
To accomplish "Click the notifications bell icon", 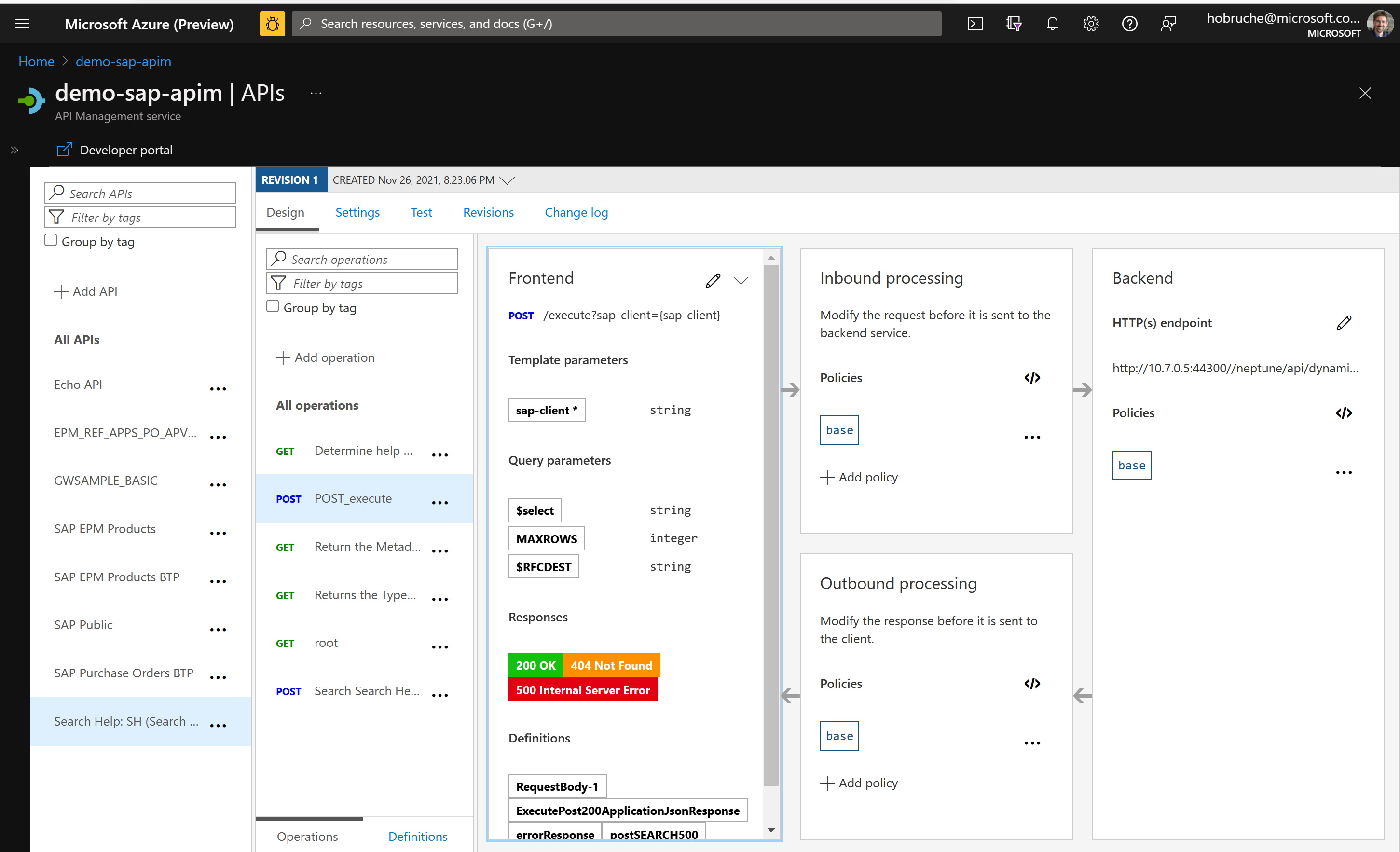I will click(1052, 24).
